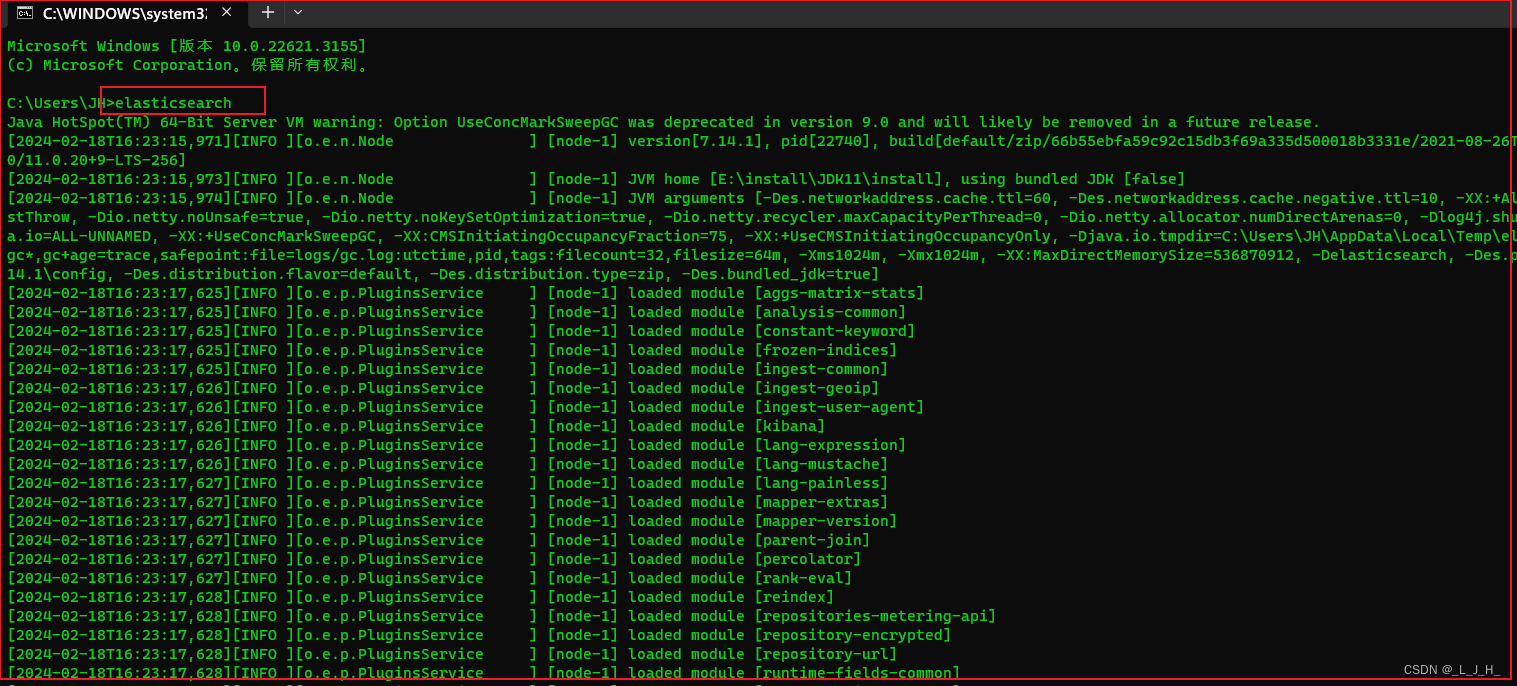Click the loaded module [ingest-user-agent] line

[465, 407]
